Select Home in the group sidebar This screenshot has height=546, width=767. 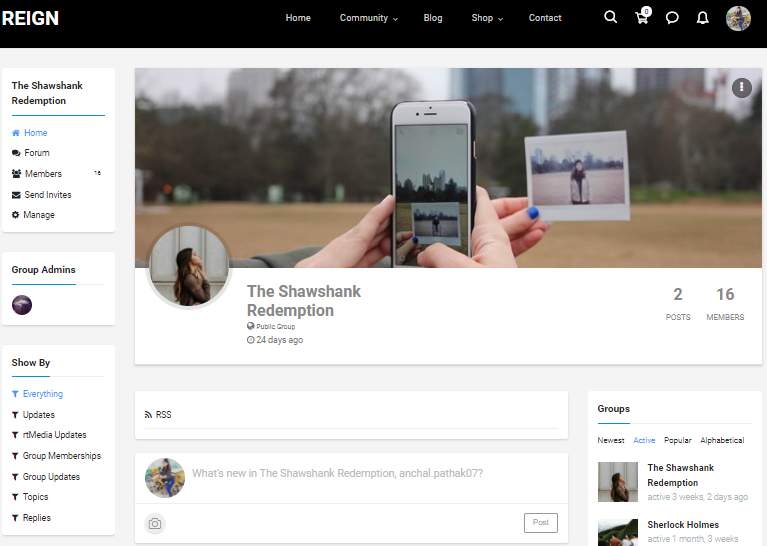29,133
